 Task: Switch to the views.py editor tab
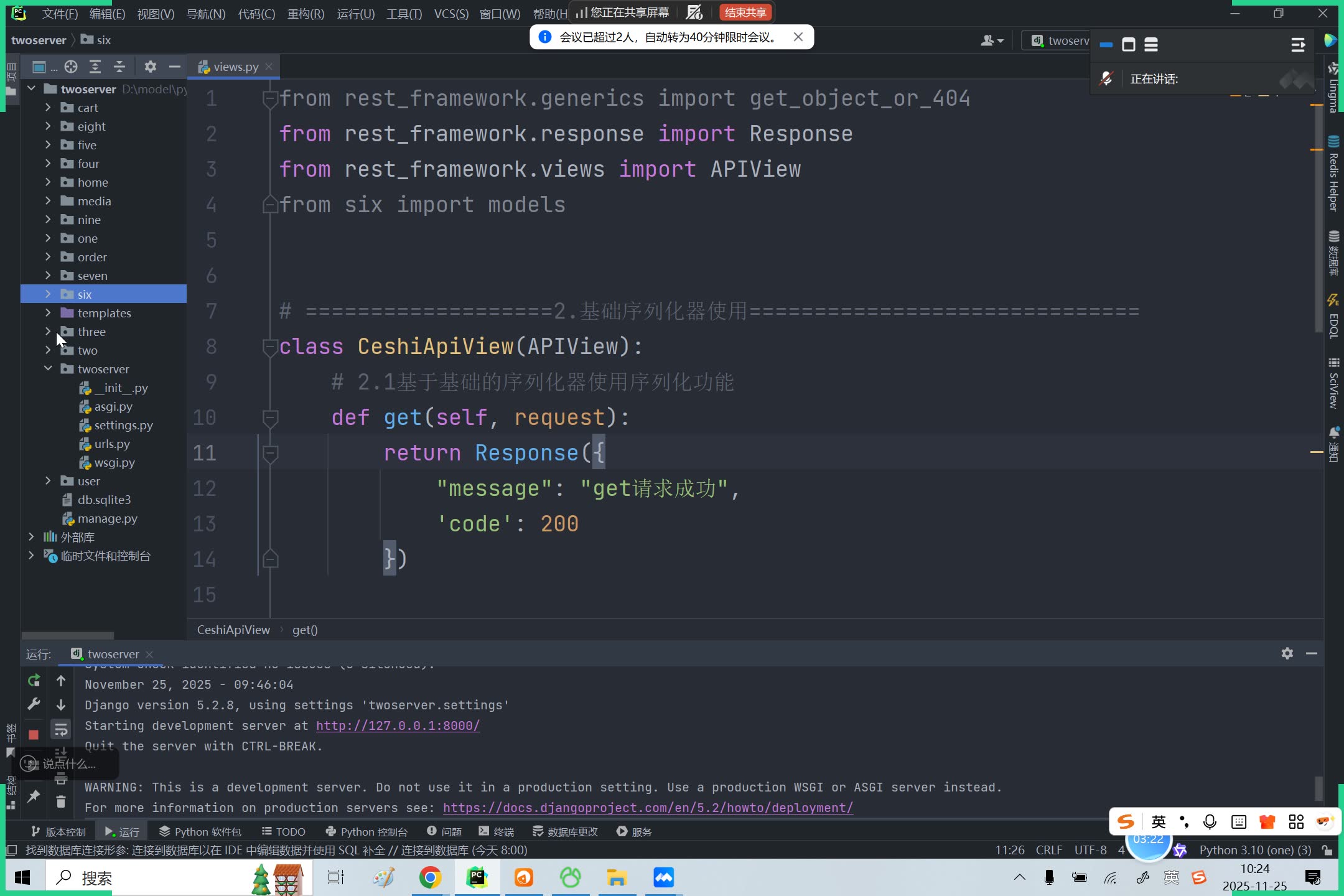235,67
